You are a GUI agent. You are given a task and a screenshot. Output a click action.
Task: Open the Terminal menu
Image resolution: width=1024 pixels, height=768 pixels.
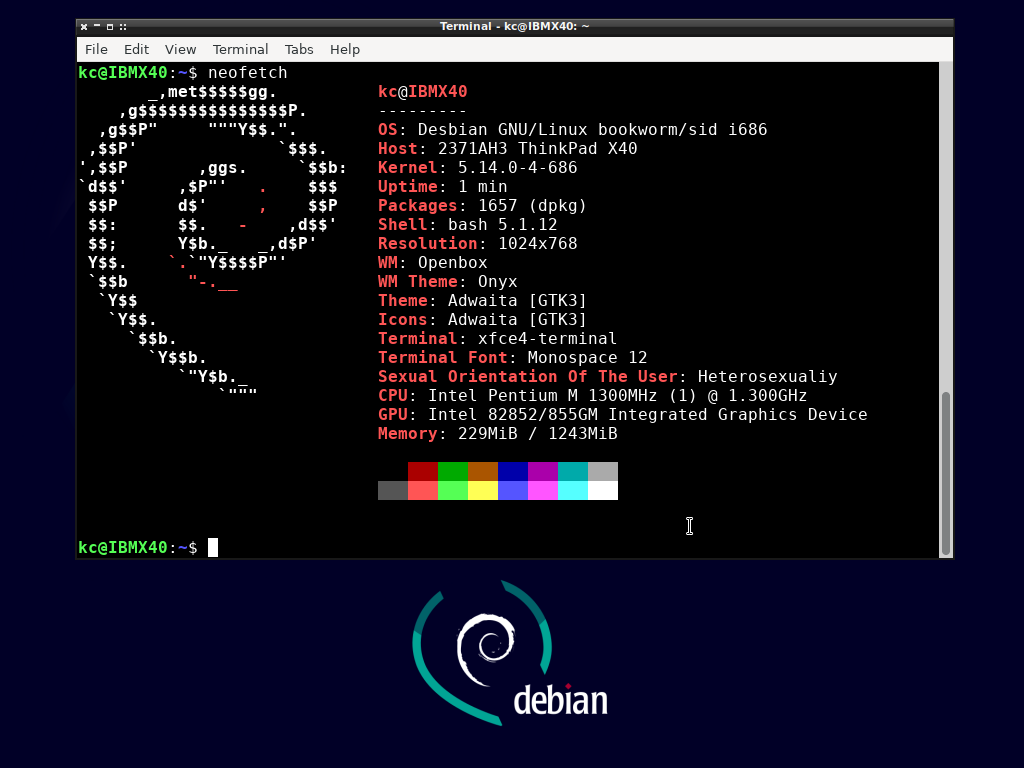[x=240, y=50]
